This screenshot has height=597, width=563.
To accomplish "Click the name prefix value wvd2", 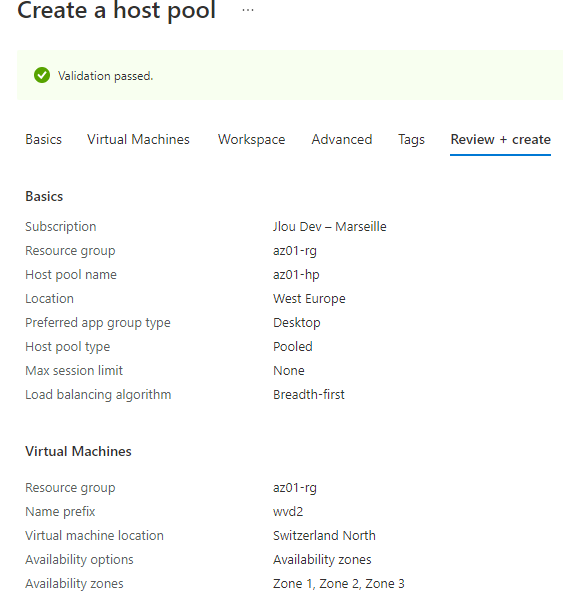I will click(x=288, y=511).
